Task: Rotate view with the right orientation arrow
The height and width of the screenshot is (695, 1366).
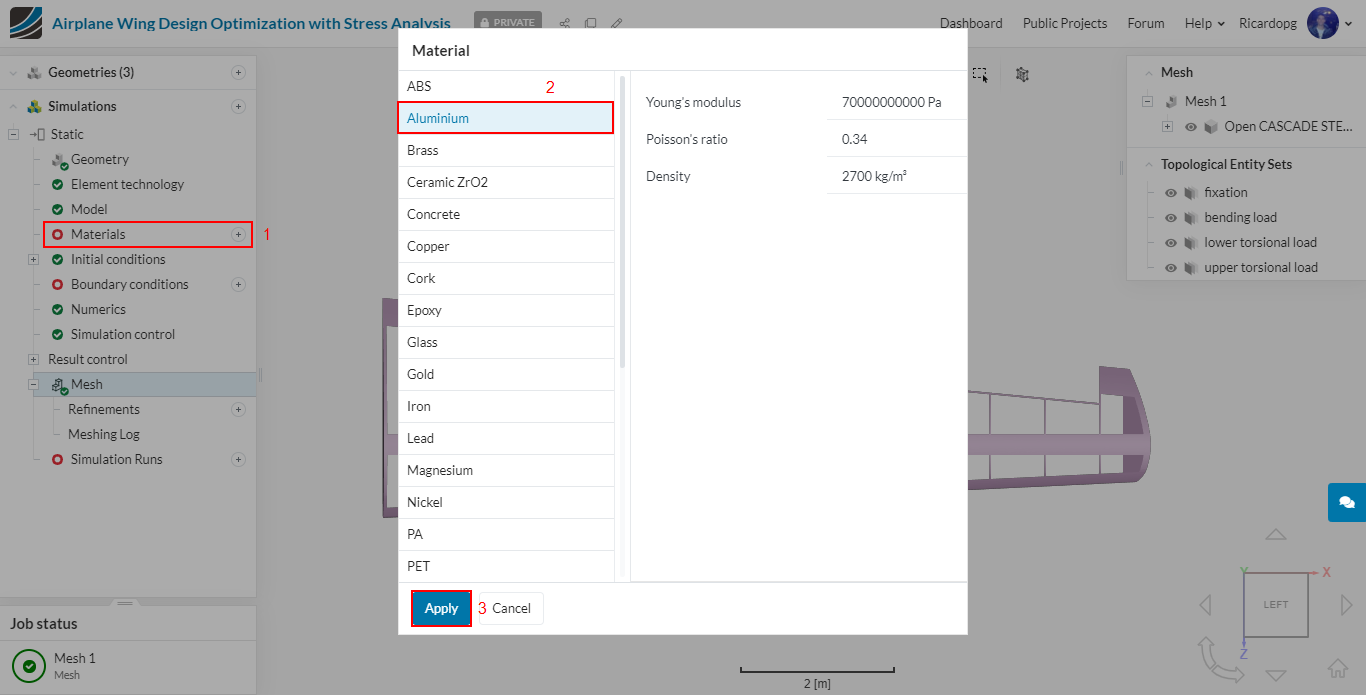Action: 1346,604
